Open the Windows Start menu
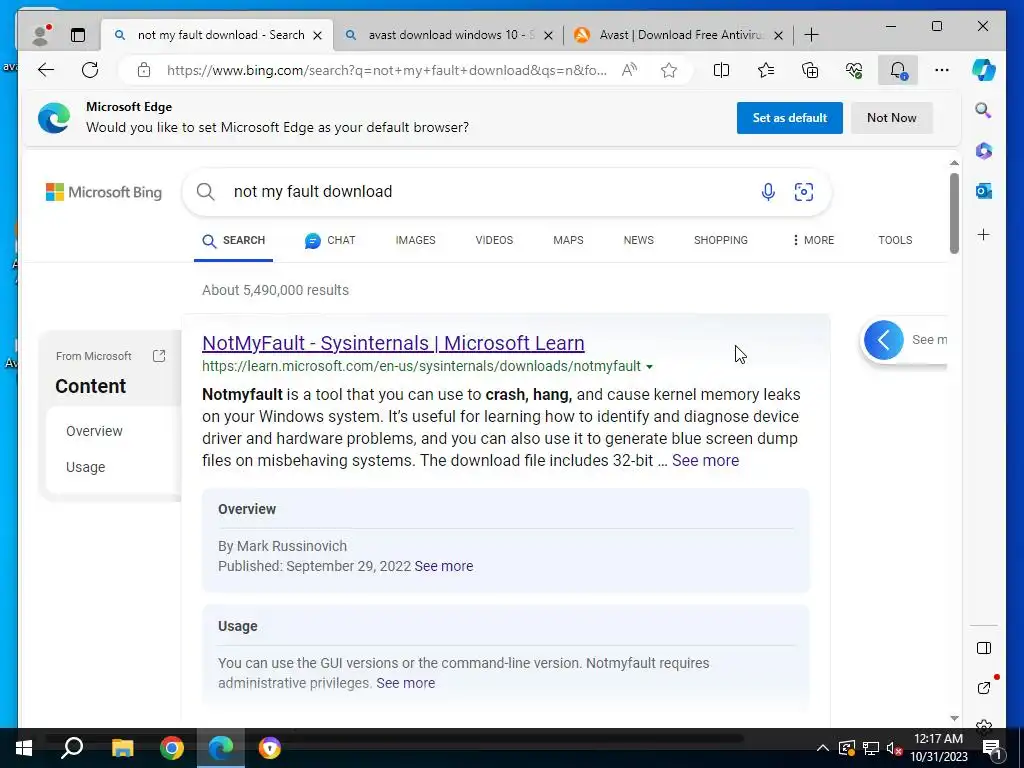The image size is (1024, 768). point(24,748)
